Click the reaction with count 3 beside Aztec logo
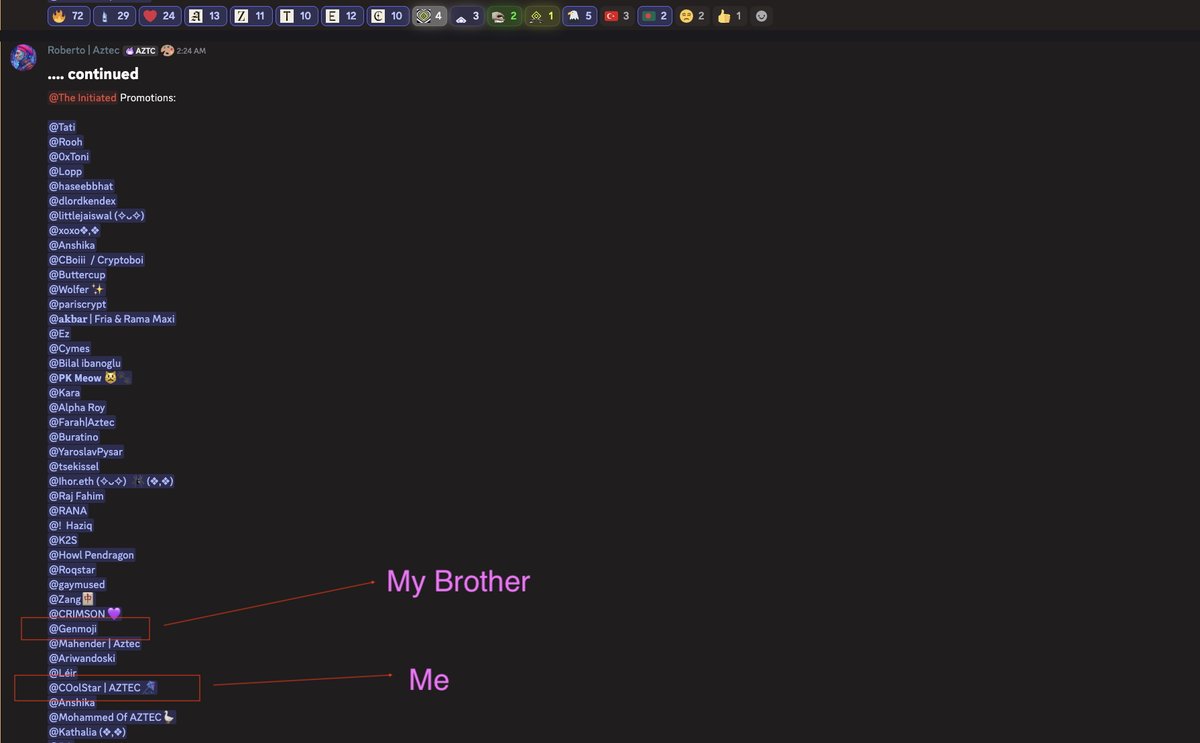Viewport: 1200px width, 743px height. pyautogui.click(x=467, y=16)
